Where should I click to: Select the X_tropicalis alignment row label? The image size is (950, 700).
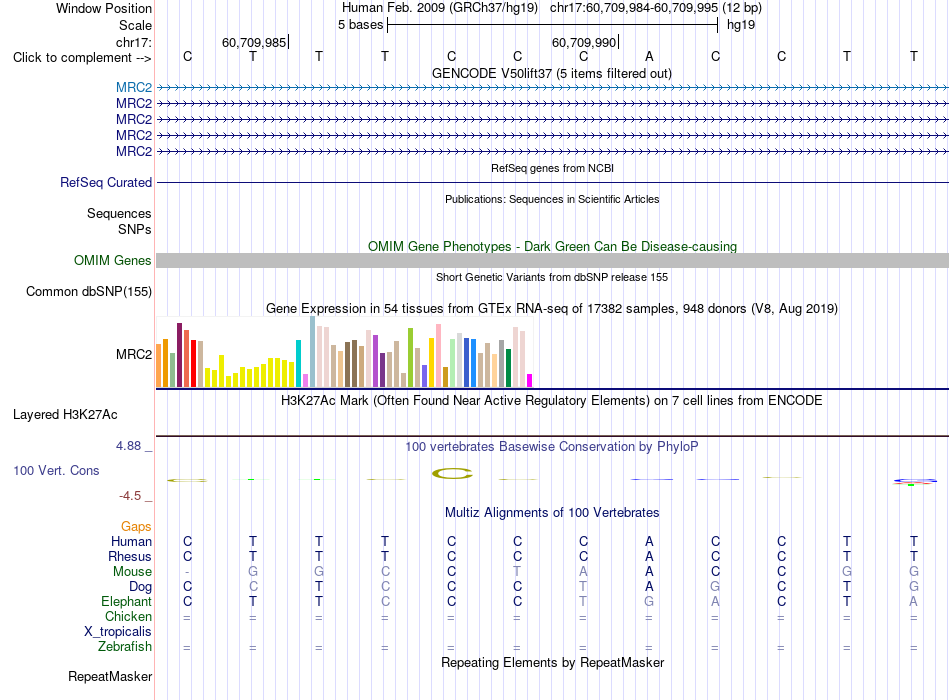118,632
